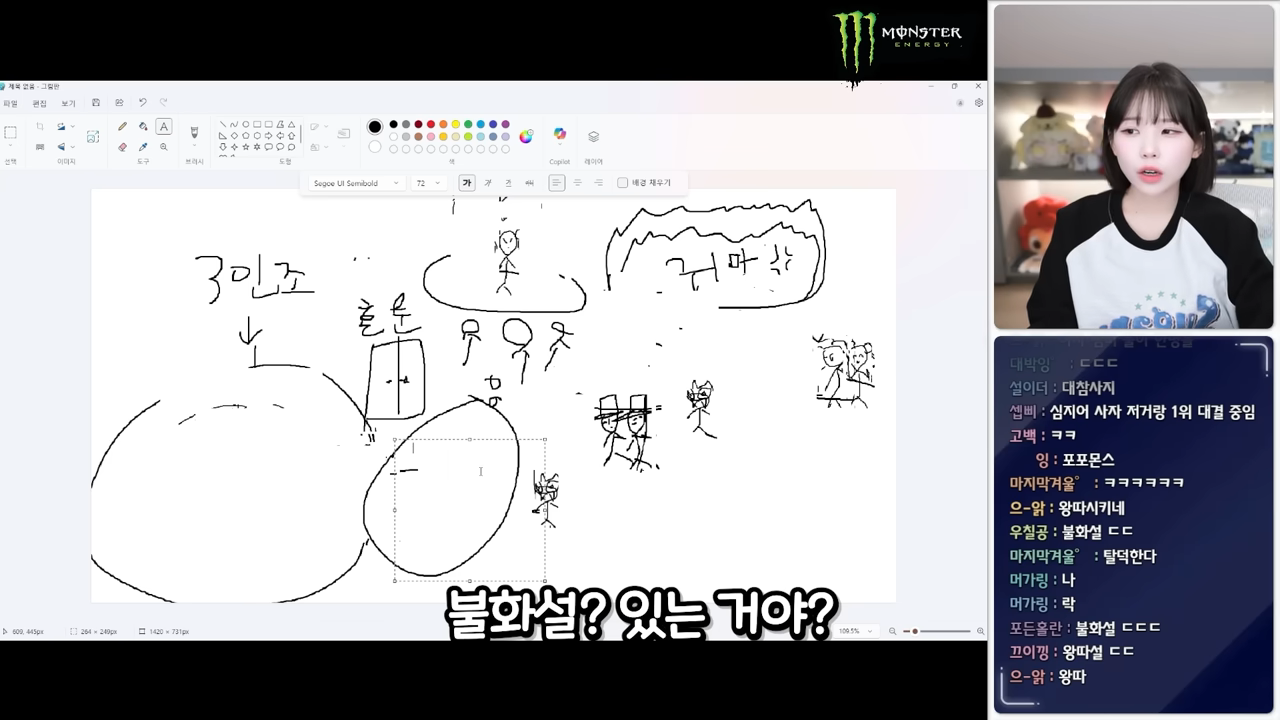Click the Copilot icon
1280x720 pixels.
[x=560, y=133]
